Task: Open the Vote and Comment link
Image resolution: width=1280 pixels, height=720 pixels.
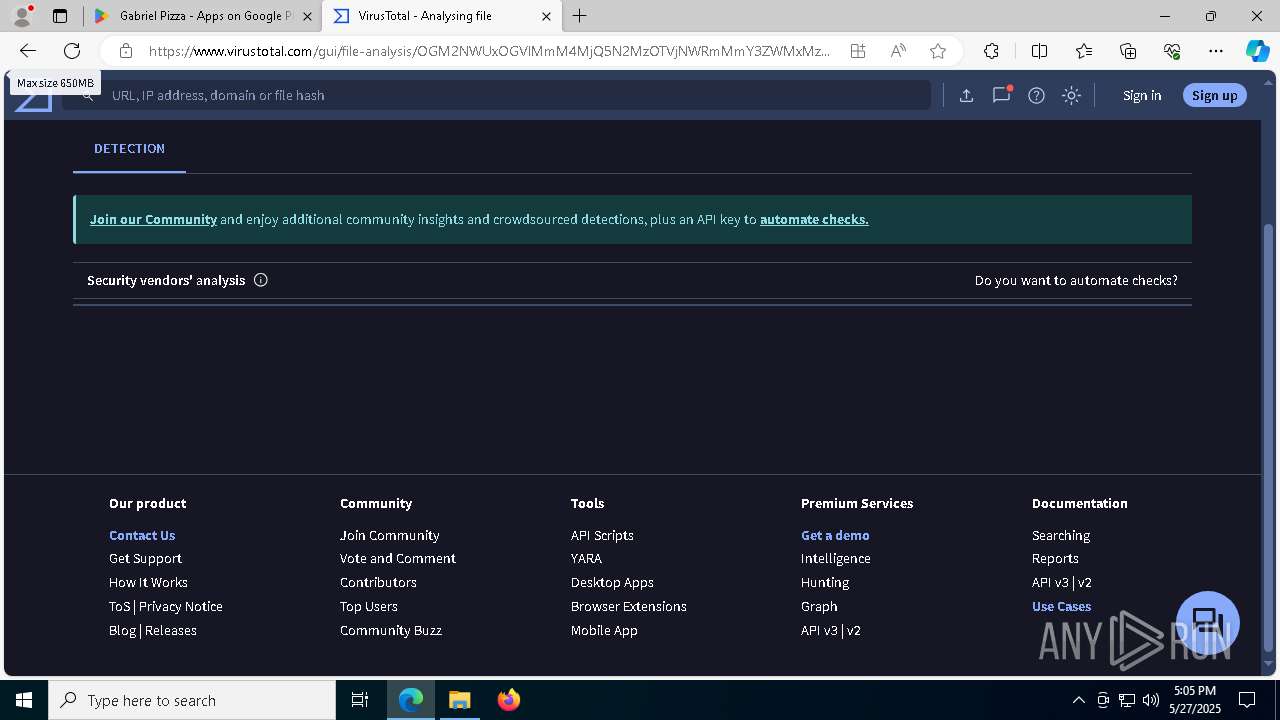Action: pyautogui.click(x=397, y=558)
